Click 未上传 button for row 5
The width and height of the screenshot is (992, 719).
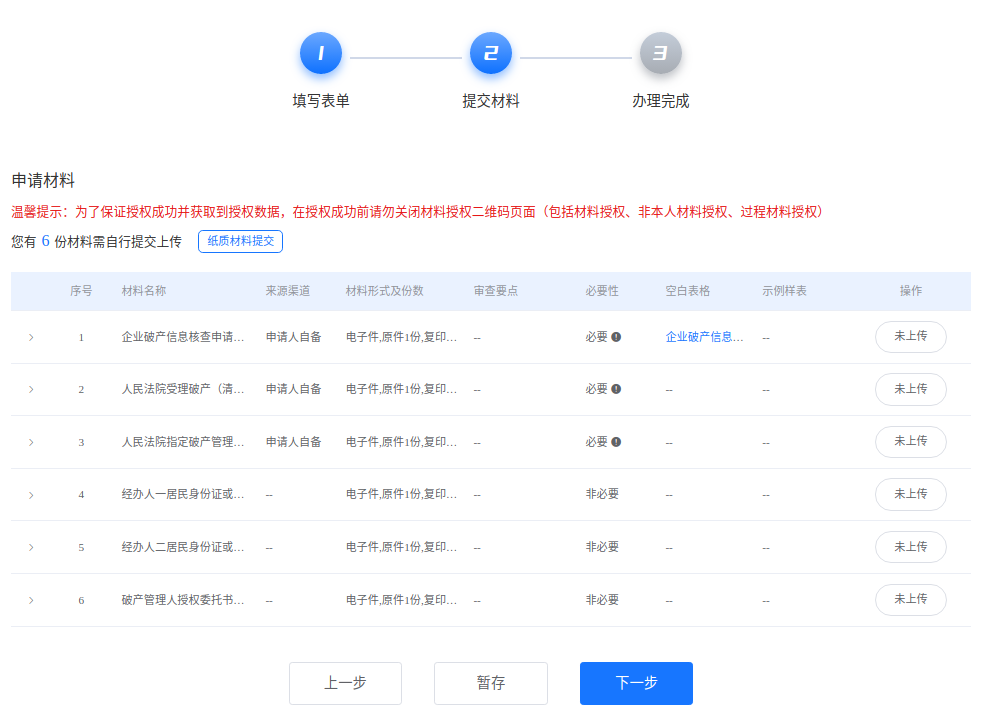click(910, 547)
